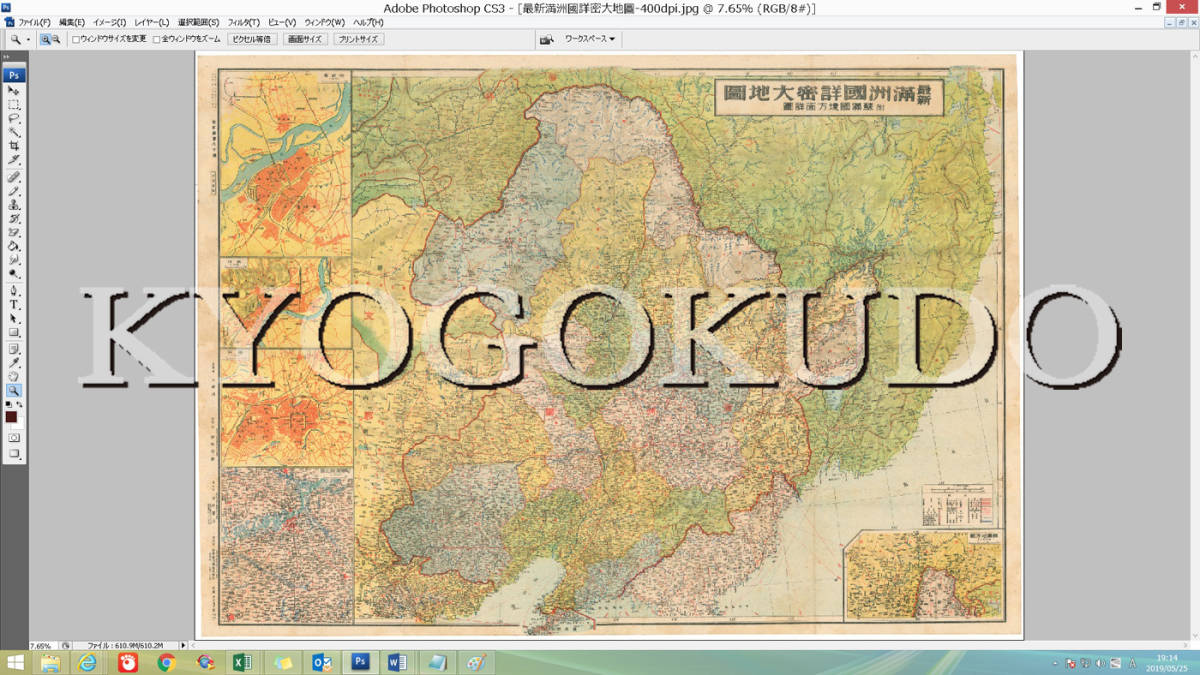Open Excel from the taskbar

pyautogui.click(x=242, y=663)
